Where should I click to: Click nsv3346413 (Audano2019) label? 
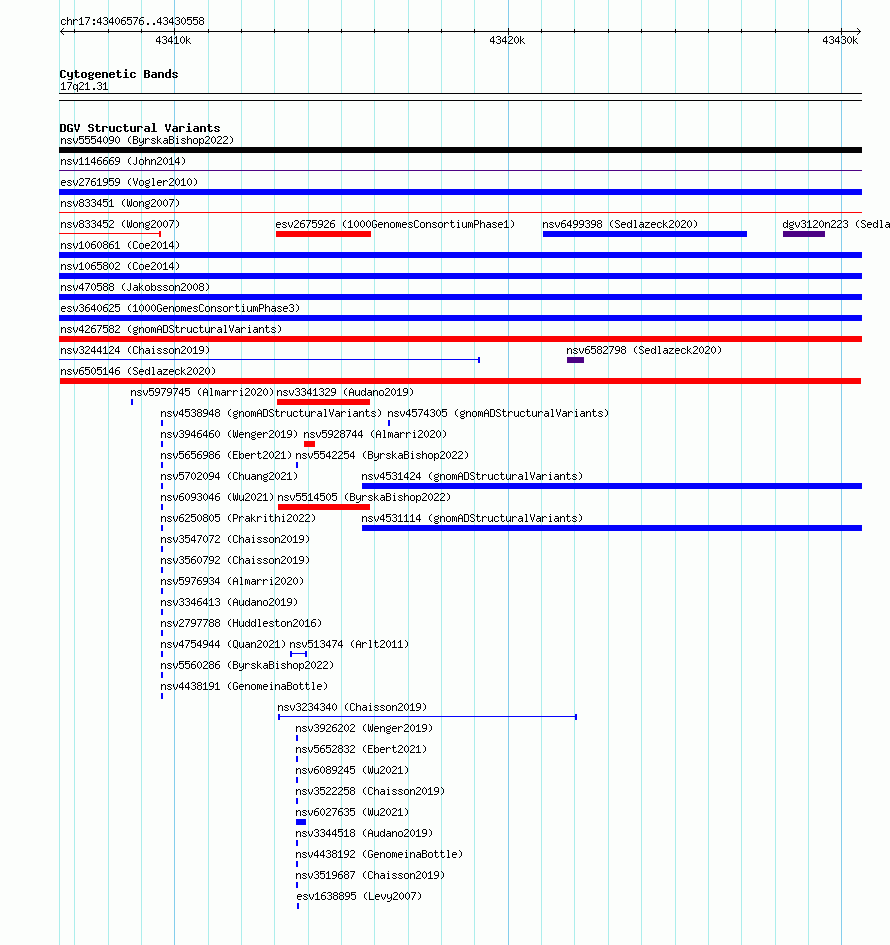tap(229, 603)
